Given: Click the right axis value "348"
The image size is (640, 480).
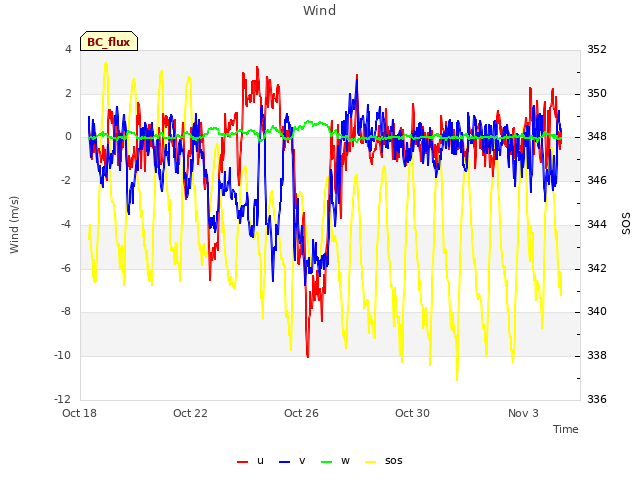Looking at the screenshot, I should pos(597,137).
